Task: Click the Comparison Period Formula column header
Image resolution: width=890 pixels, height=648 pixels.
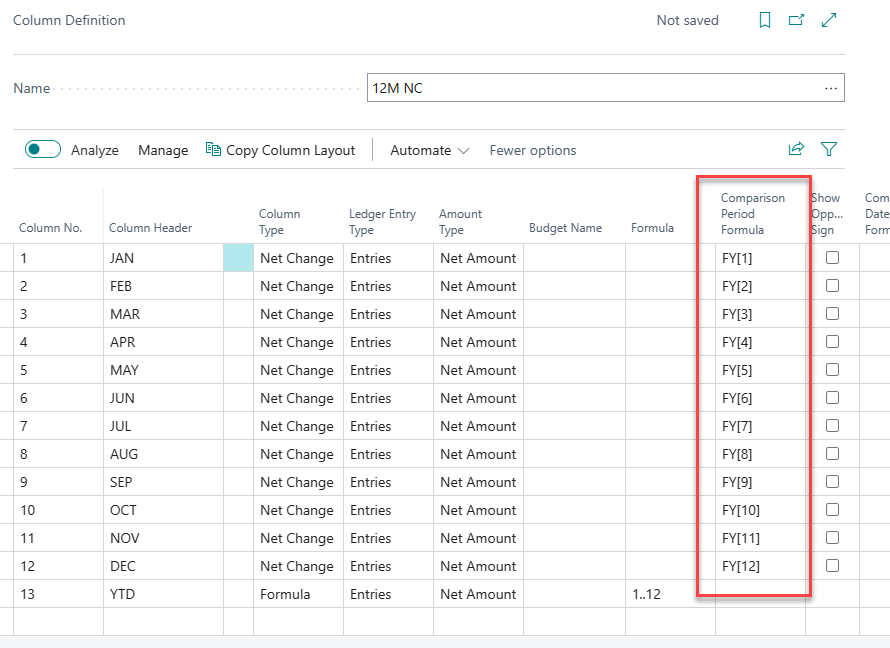Action: pos(752,214)
